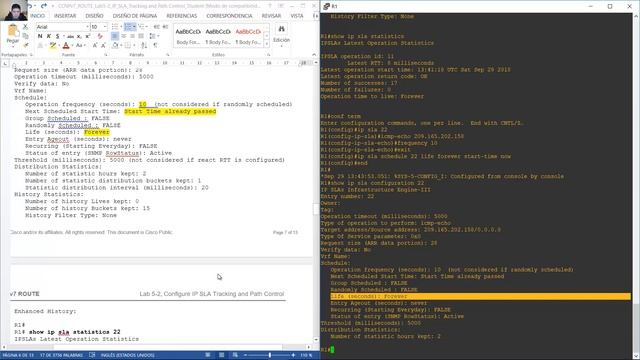Image resolution: width=640 pixels, height=360 pixels.
Task: Toggle italic (K) formatting
Action: [49, 36]
